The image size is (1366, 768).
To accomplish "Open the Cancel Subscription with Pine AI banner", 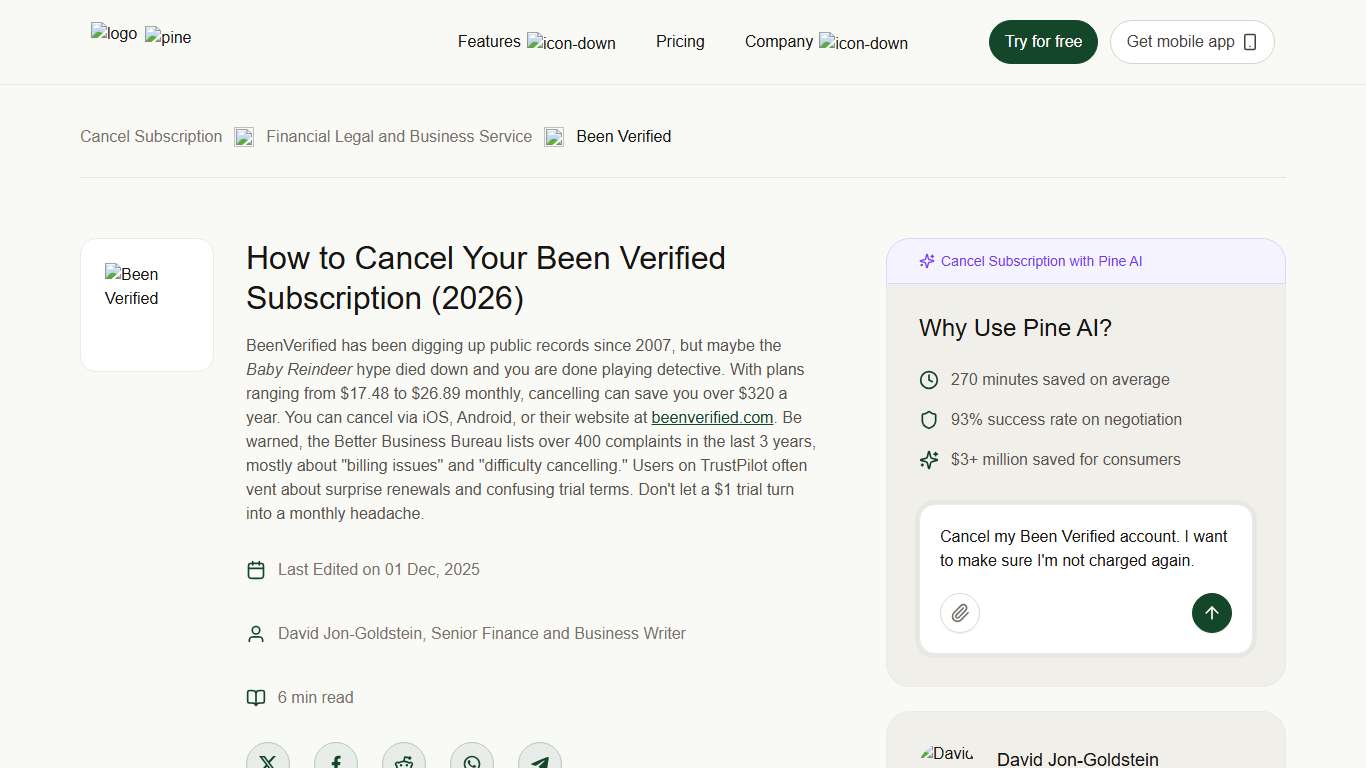I will pyautogui.click(x=1041, y=261).
